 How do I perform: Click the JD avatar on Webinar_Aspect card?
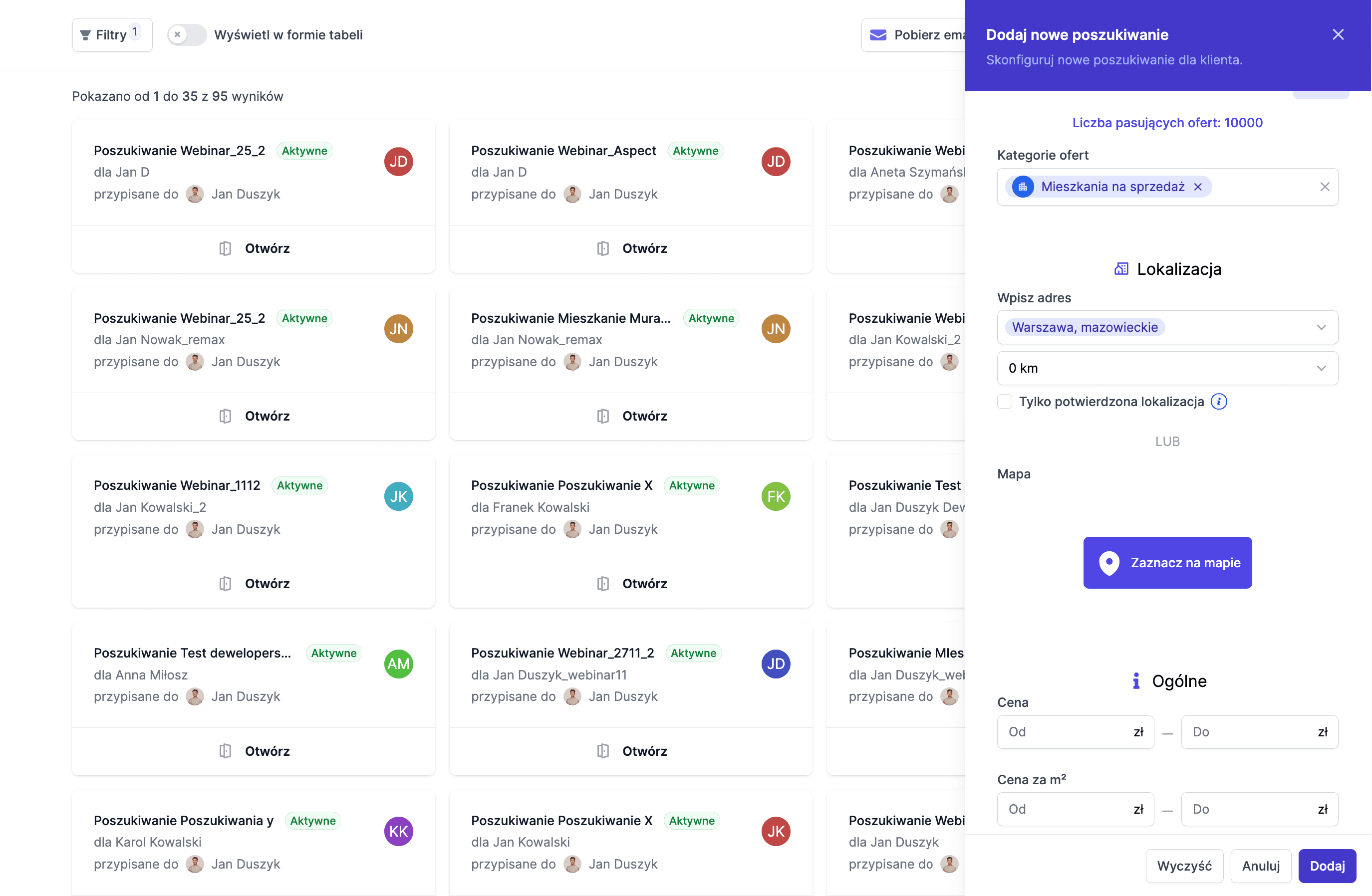776,162
